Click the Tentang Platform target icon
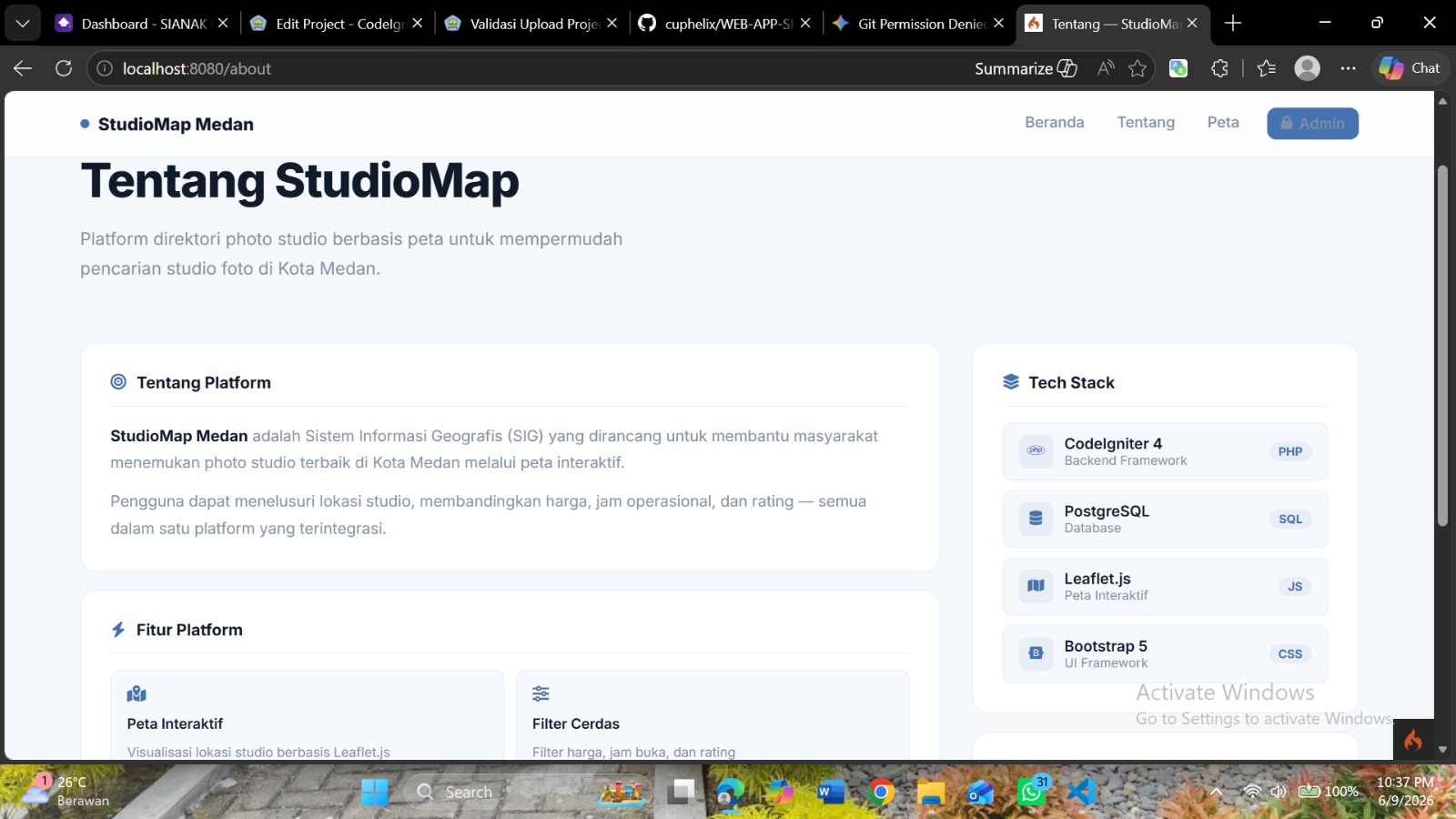 [118, 382]
